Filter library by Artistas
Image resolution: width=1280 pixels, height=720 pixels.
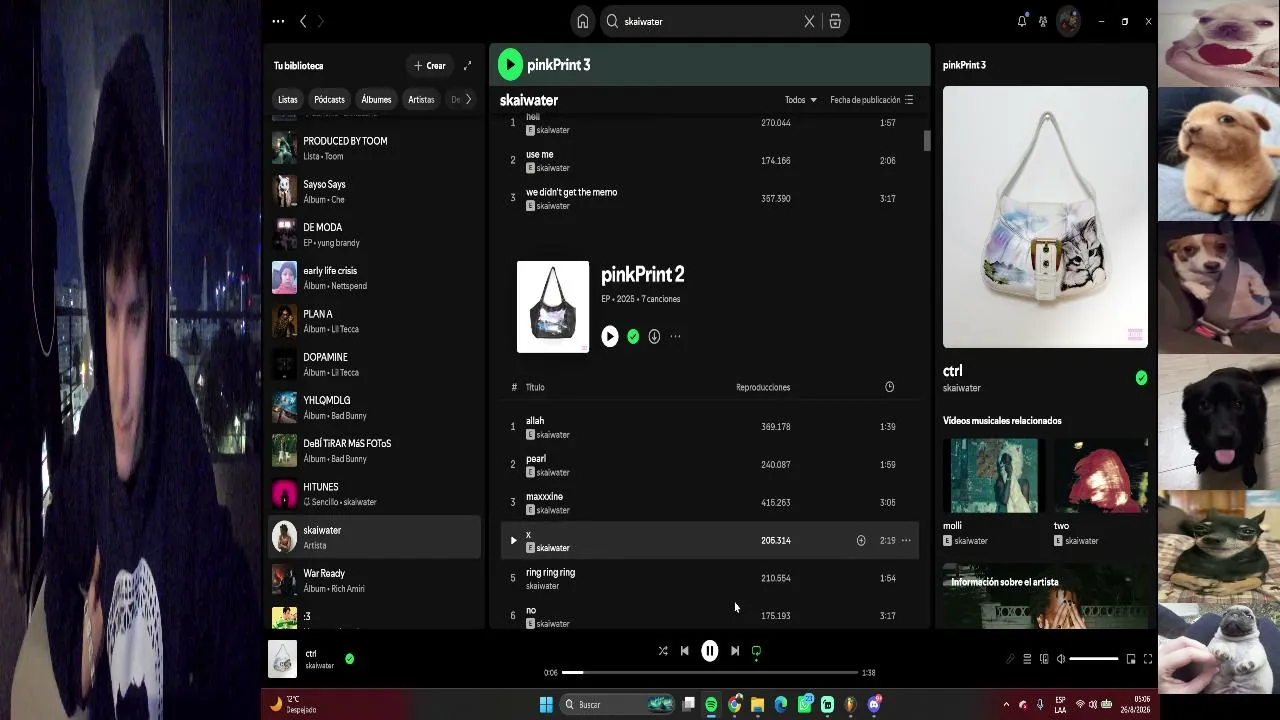tap(421, 100)
